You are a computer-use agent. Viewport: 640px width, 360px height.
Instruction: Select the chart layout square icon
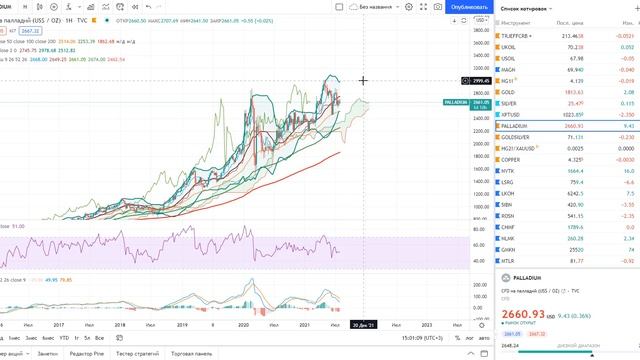(339, 7)
